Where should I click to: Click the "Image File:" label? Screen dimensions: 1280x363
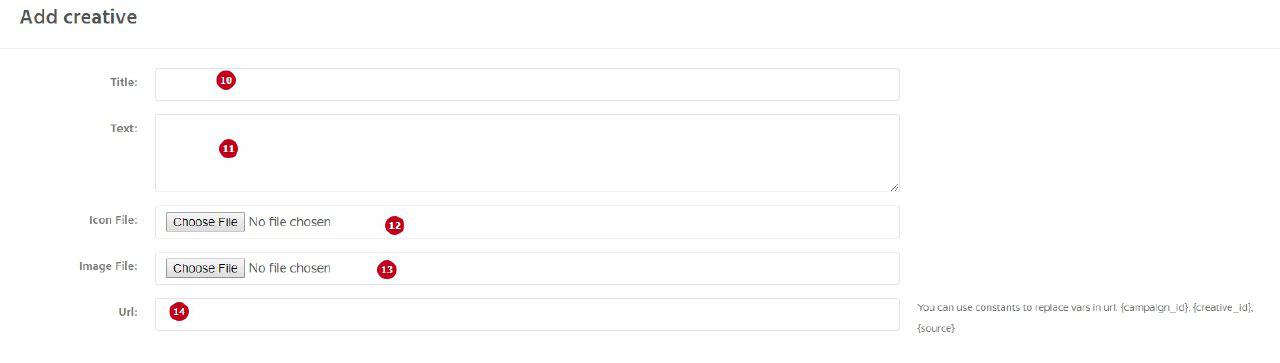click(108, 267)
